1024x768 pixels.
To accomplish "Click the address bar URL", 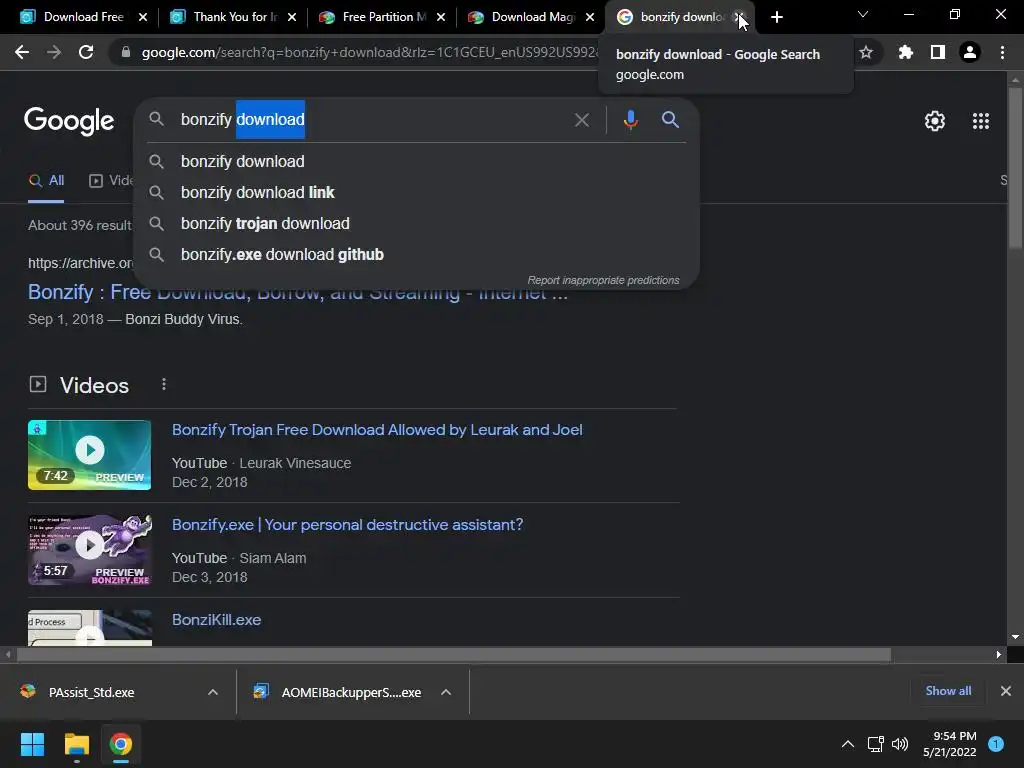I will pyautogui.click(x=369, y=52).
